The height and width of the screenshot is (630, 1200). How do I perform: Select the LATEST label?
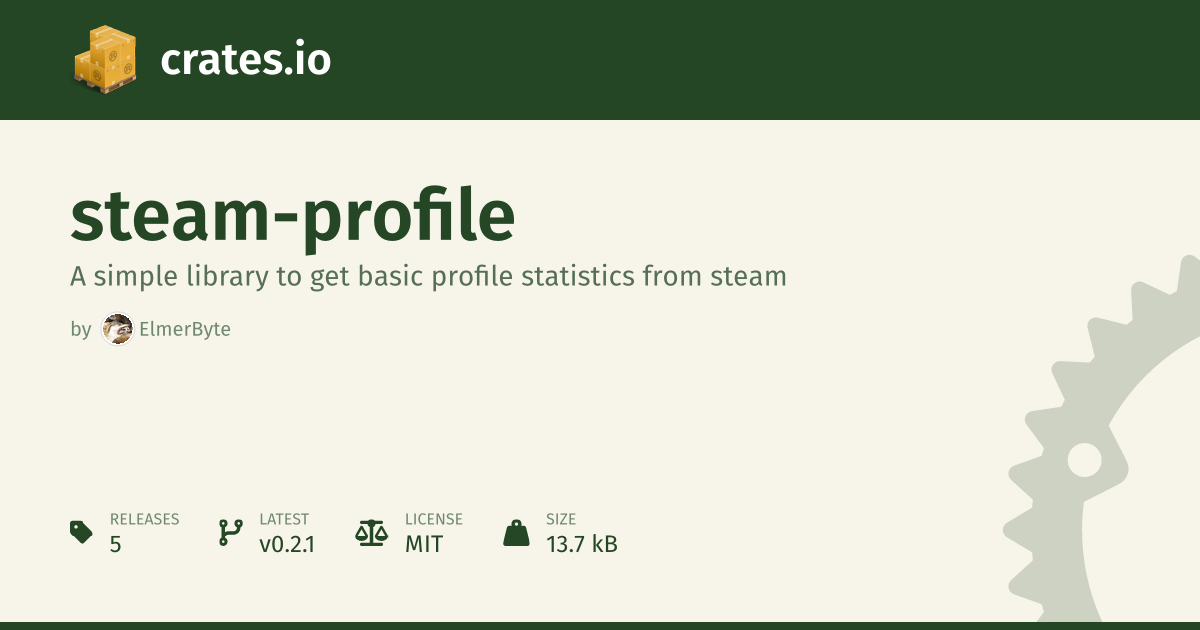284,519
